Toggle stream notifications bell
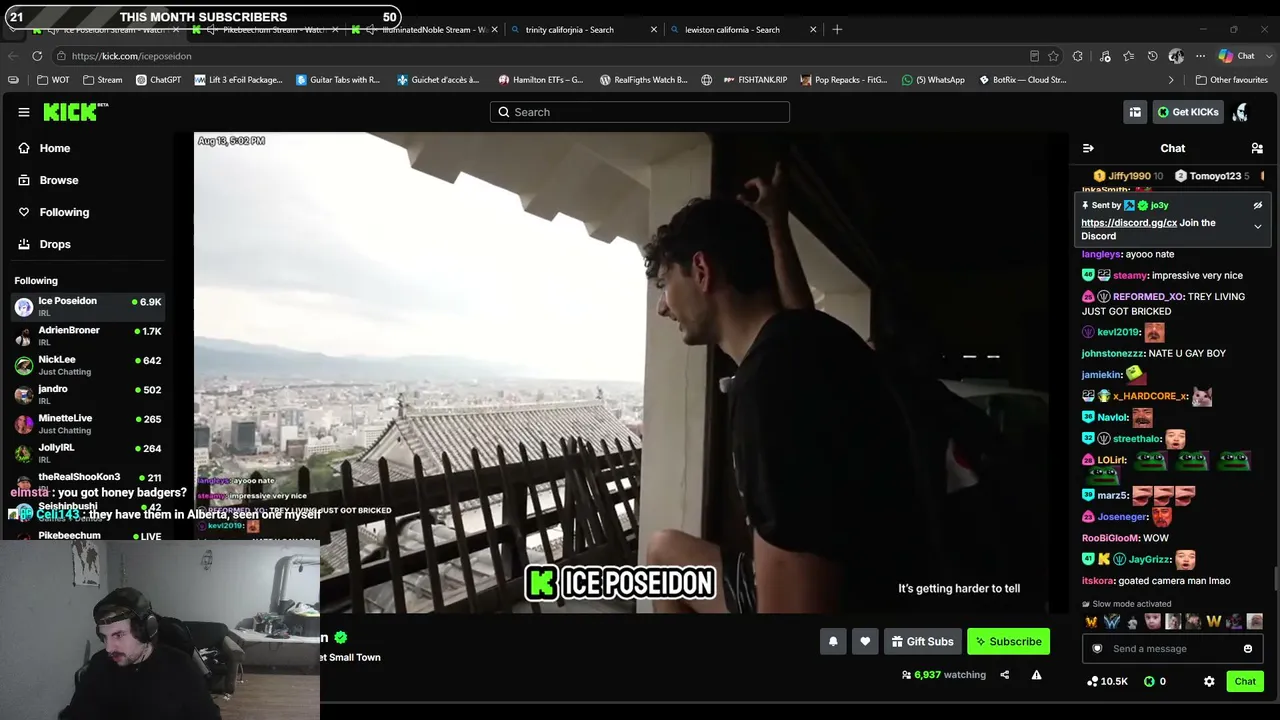The width and height of the screenshot is (1280, 720). [x=833, y=642]
